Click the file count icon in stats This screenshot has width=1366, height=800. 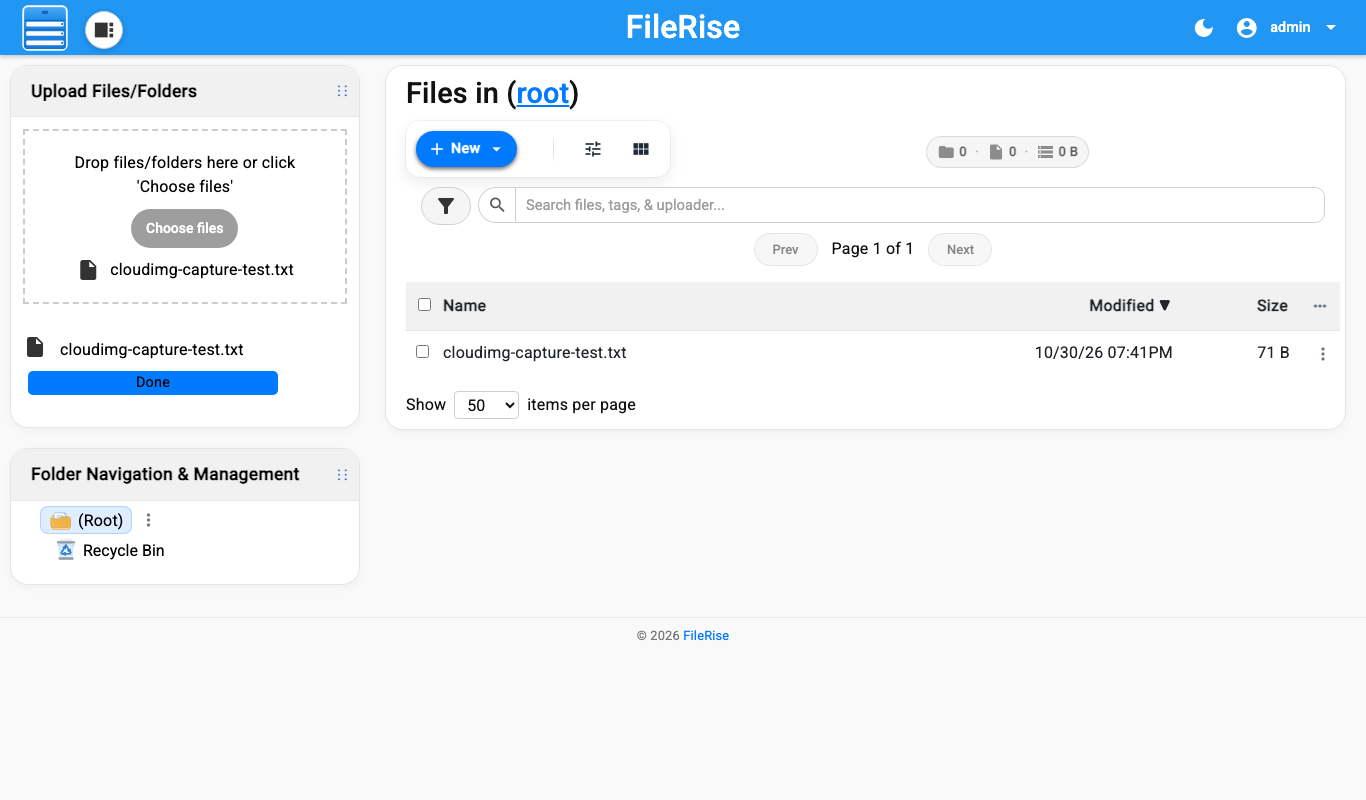click(x=996, y=152)
